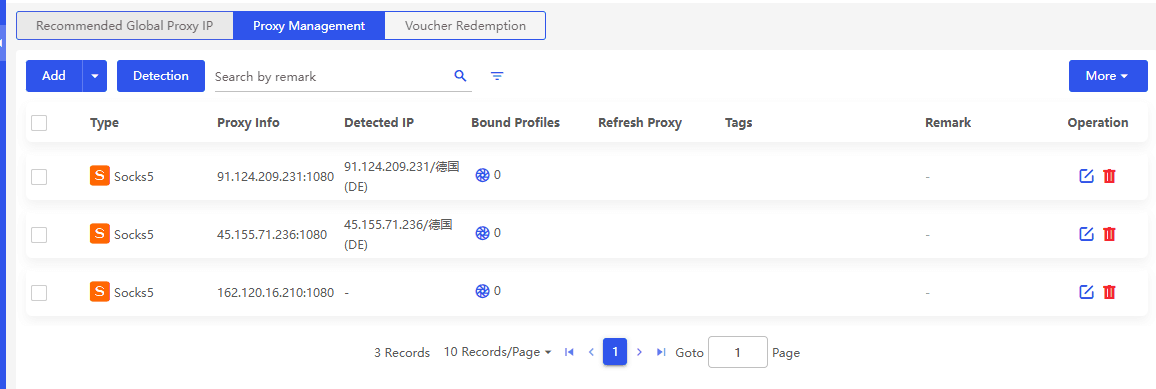Jump to the last page arrow
Image resolution: width=1156 pixels, height=389 pixels.
pyautogui.click(x=661, y=352)
